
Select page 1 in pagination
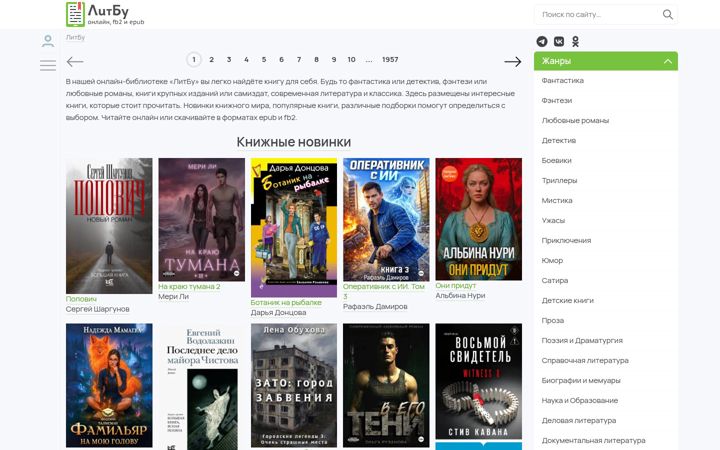pos(194,60)
